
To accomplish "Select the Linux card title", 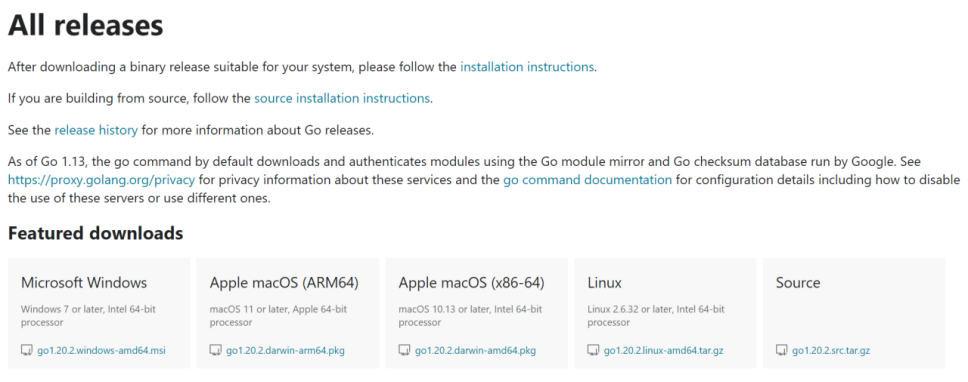I will click(x=604, y=283).
